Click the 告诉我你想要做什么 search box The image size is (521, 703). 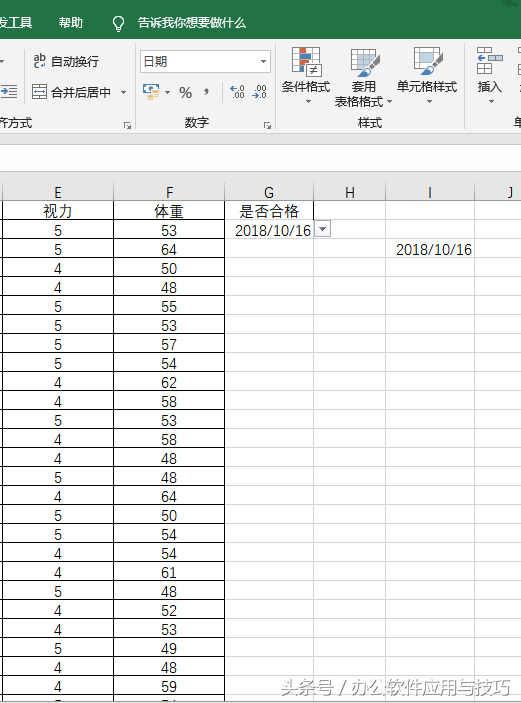192,23
